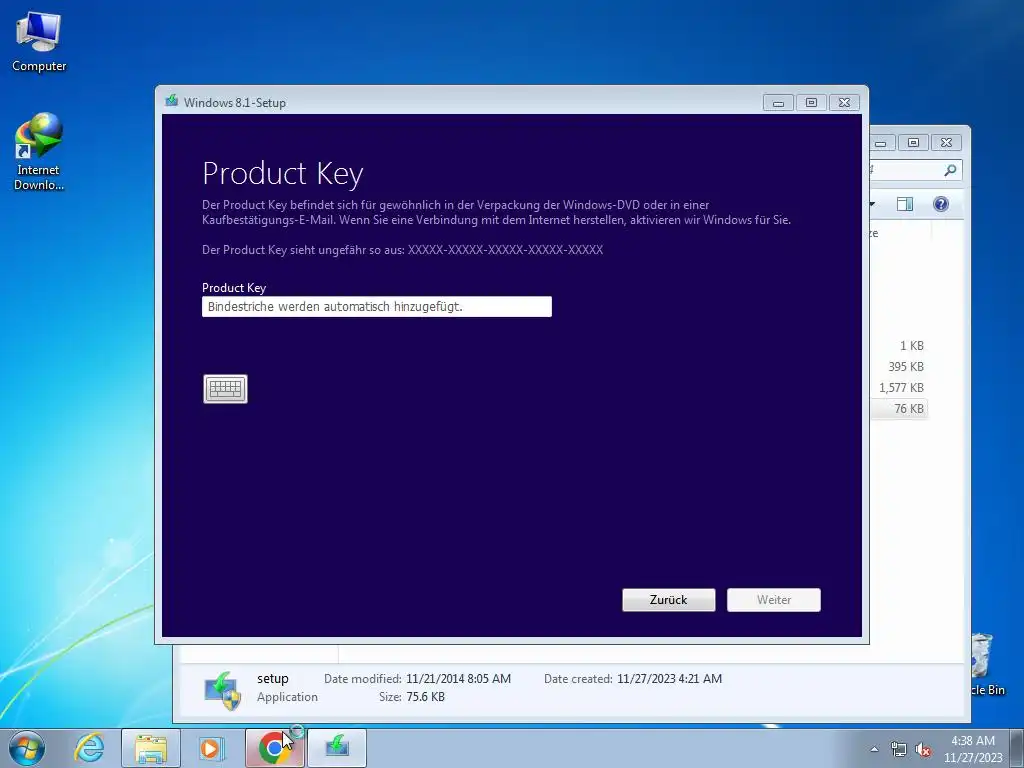Screen dimensions: 1024x768
Task: Click the Weiter button
Action: coord(774,600)
